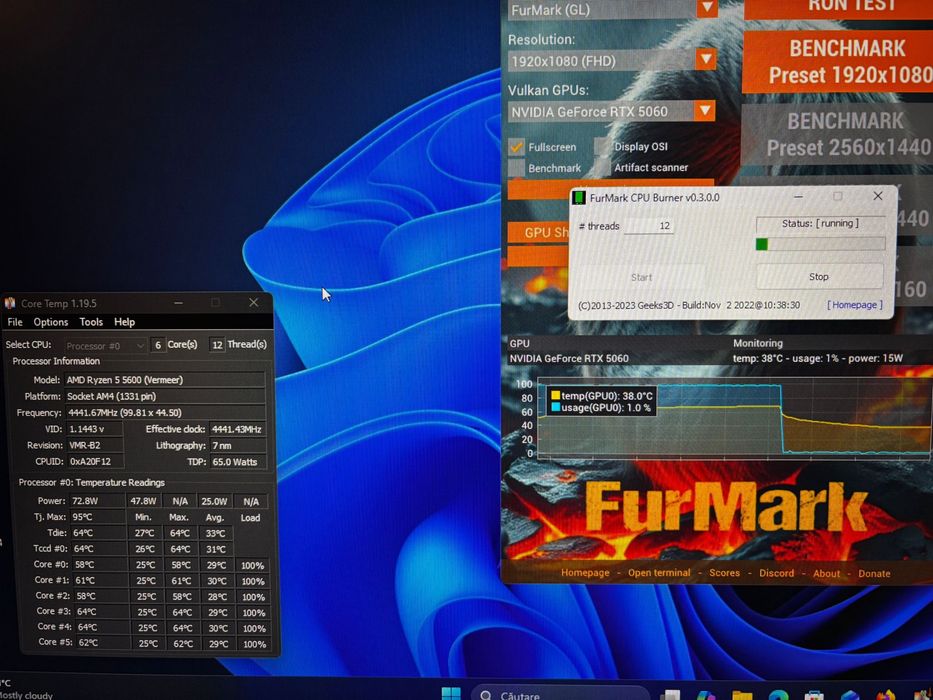Open the Resolution 1920x1080 (FHD) dropdown

click(612, 60)
